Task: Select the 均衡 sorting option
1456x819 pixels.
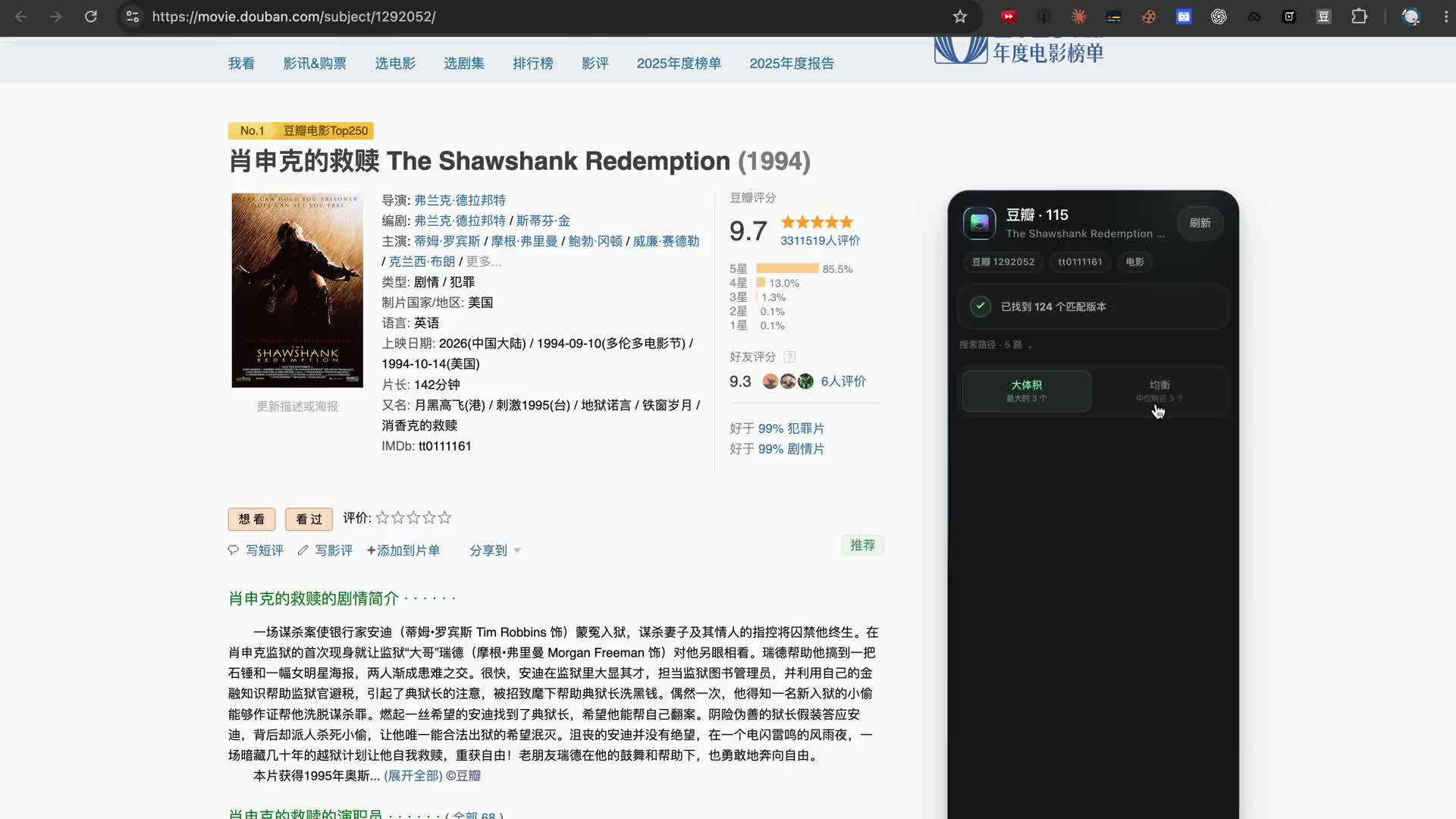Action: point(1159,391)
